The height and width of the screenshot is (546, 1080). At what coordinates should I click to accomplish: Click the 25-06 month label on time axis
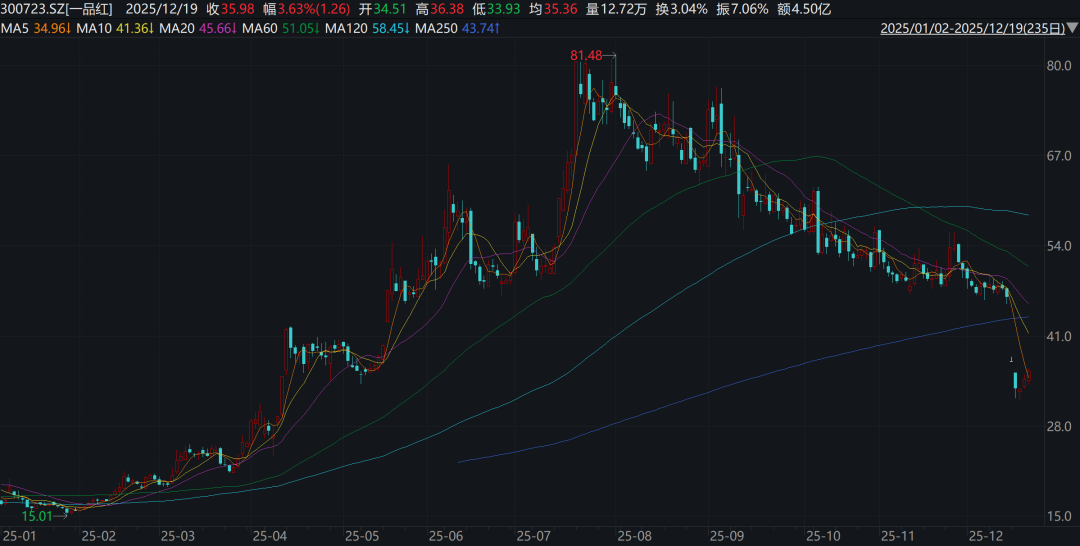click(x=446, y=535)
